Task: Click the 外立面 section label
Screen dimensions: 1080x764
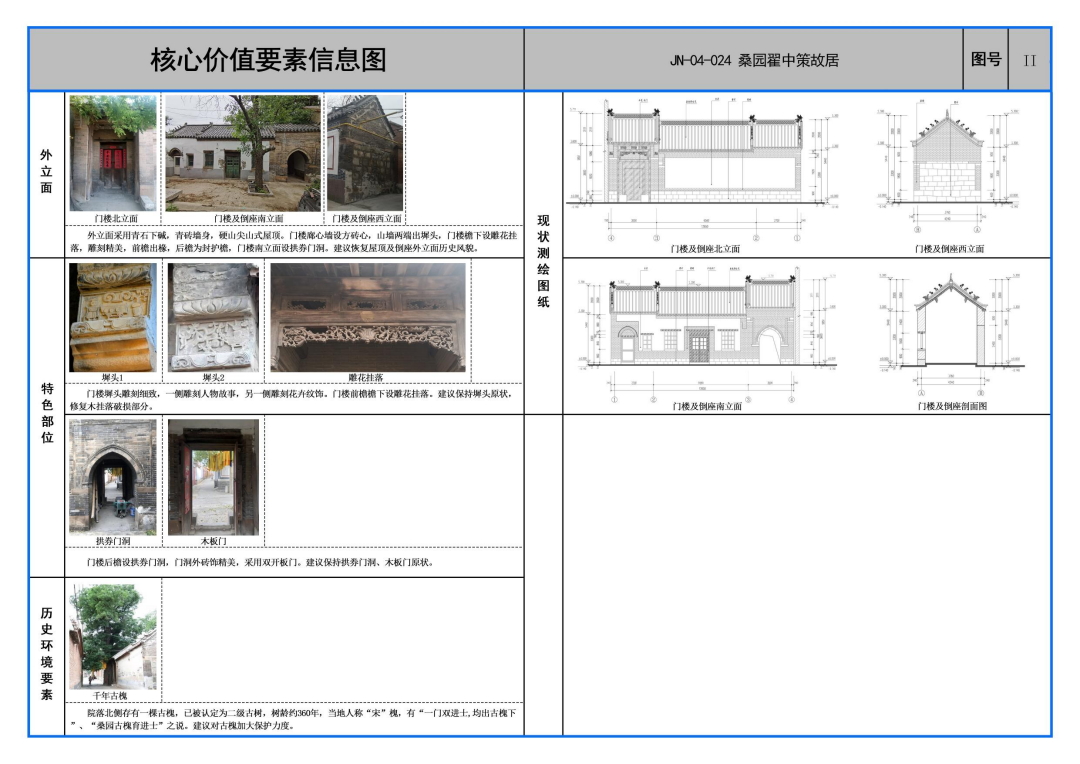Action: point(46,171)
